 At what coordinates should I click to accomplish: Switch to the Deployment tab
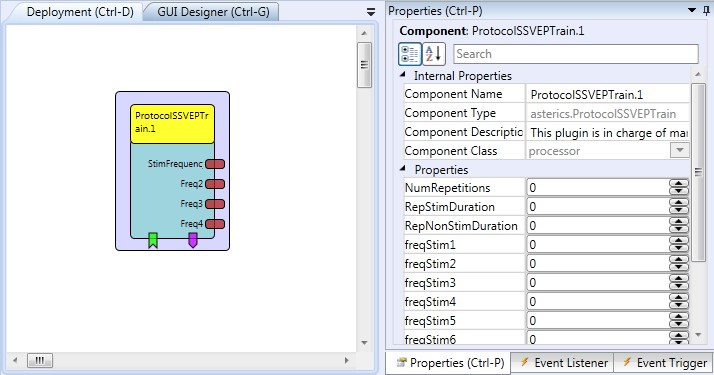[x=80, y=12]
